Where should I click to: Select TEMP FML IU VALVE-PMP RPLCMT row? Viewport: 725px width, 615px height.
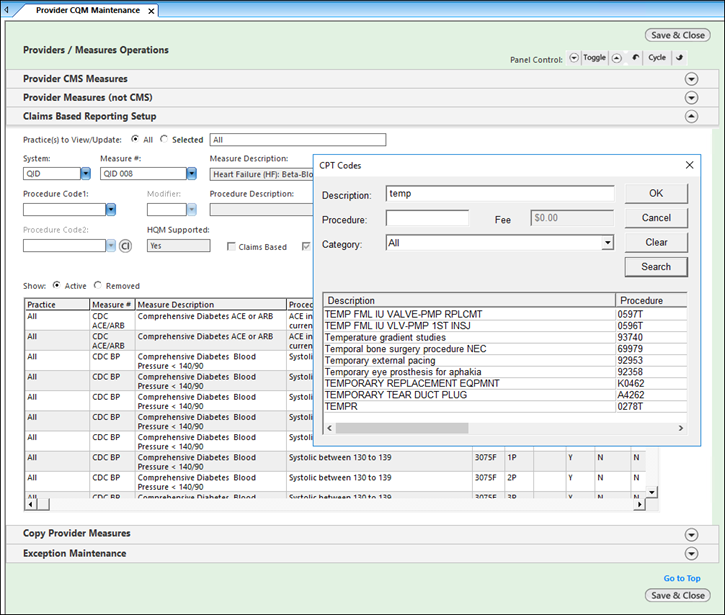(505, 314)
